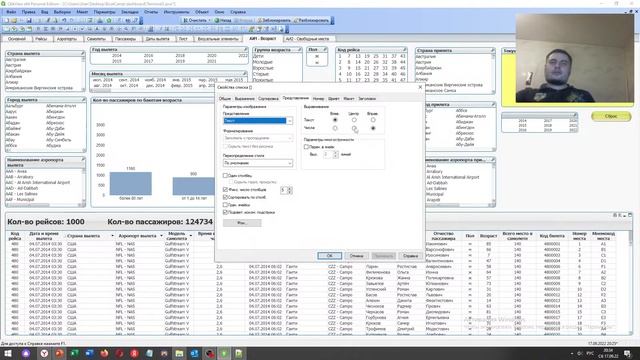The image size is (640, 360).
Task: Click the Unlock (Разблокировать) toolbar button
Action: click(311, 20)
